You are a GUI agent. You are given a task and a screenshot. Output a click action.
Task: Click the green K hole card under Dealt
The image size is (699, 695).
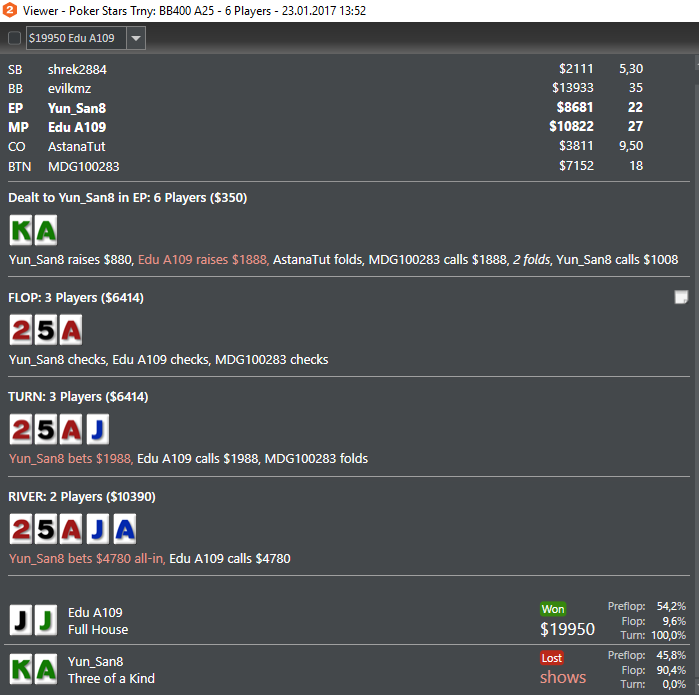[x=21, y=230]
